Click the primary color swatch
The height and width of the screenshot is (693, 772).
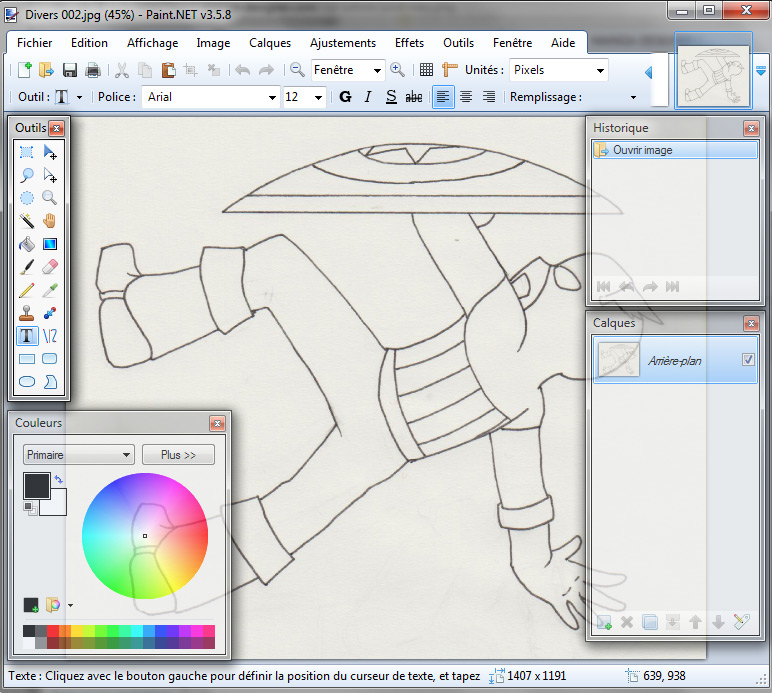36,486
